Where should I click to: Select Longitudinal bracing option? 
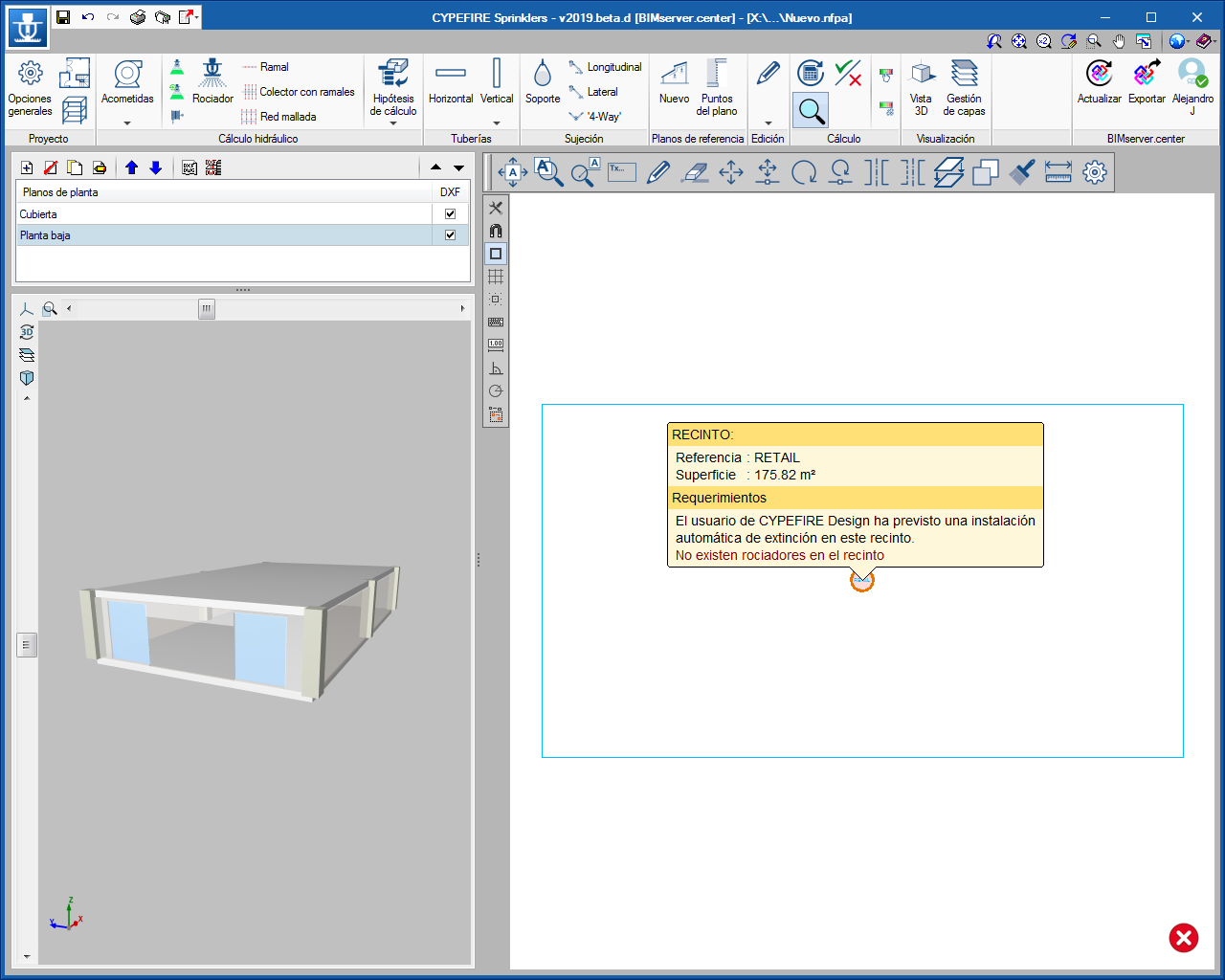pyautogui.click(x=605, y=67)
